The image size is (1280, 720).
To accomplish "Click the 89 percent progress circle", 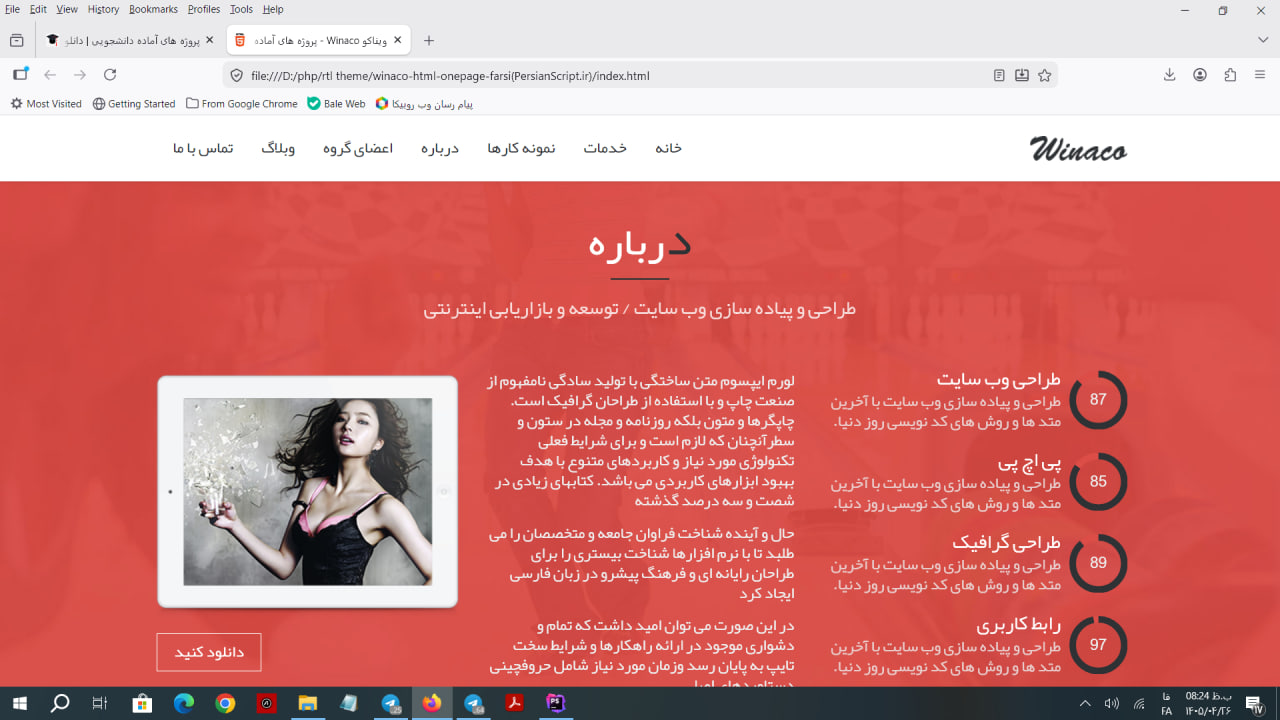I will (1098, 563).
